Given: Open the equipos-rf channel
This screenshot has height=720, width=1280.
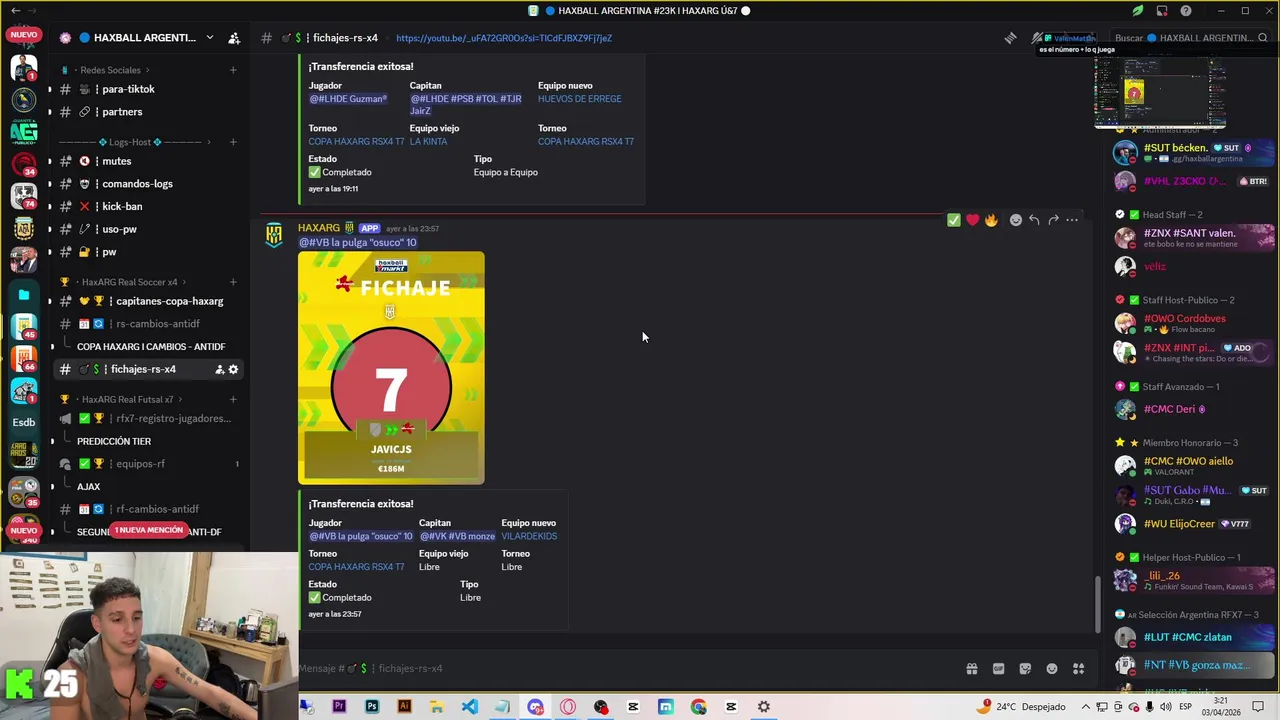Looking at the screenshot, I should [x=140, y=464].
